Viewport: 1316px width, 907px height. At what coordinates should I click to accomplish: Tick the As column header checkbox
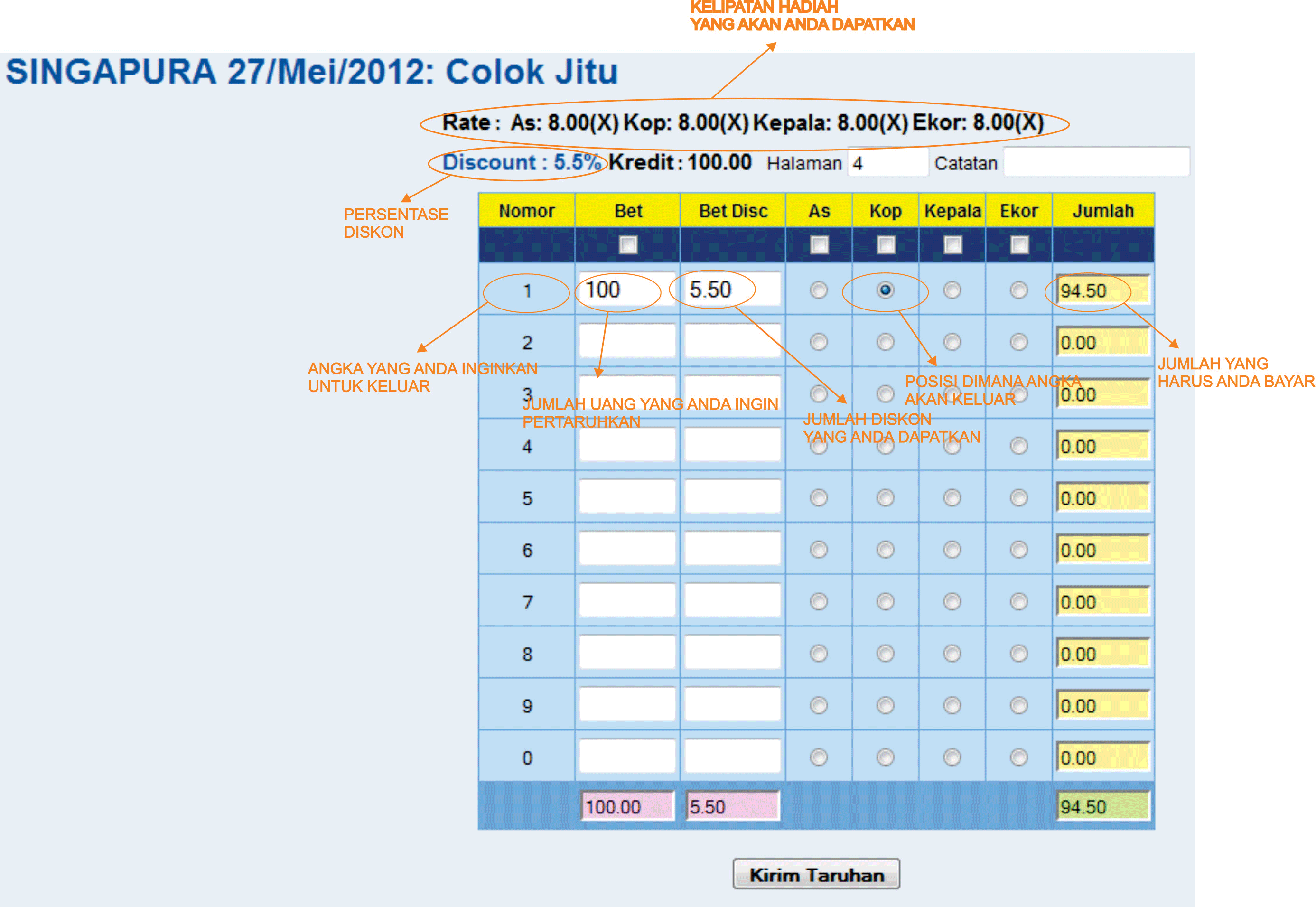pos(819,245)
